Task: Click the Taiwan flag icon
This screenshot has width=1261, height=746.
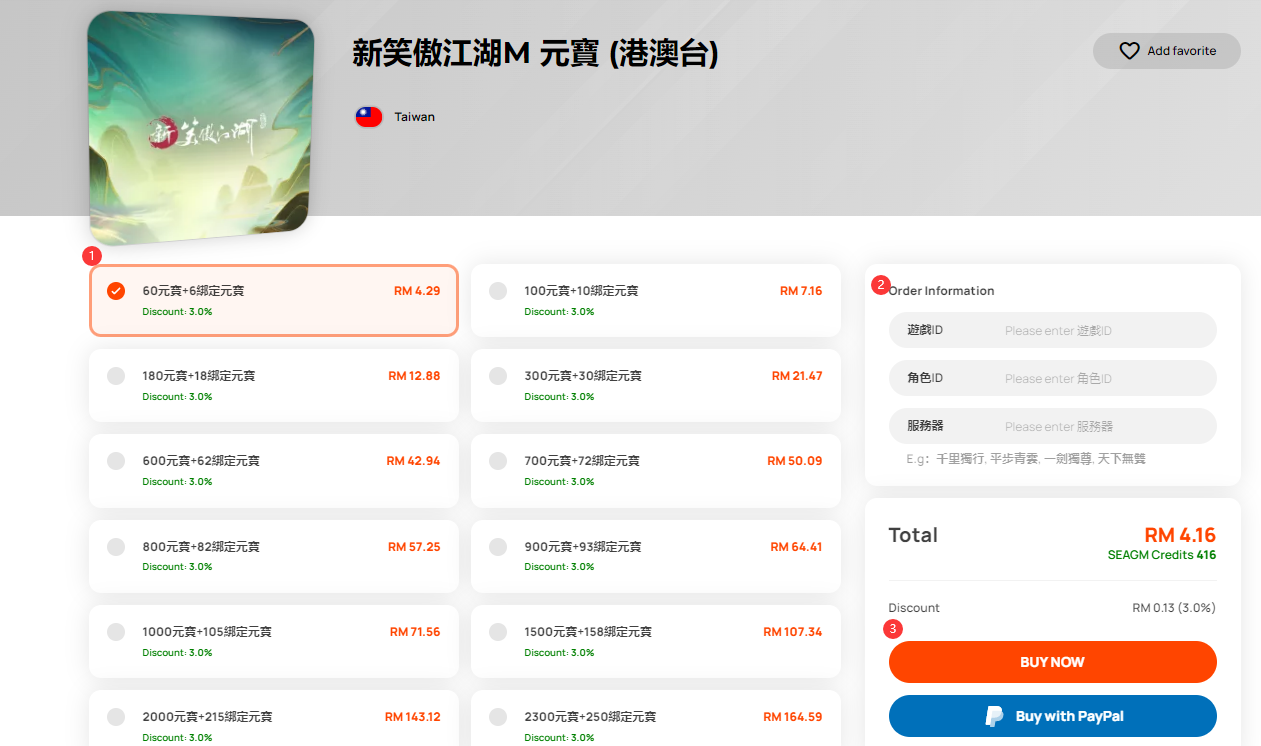Action: pos(369,117)
